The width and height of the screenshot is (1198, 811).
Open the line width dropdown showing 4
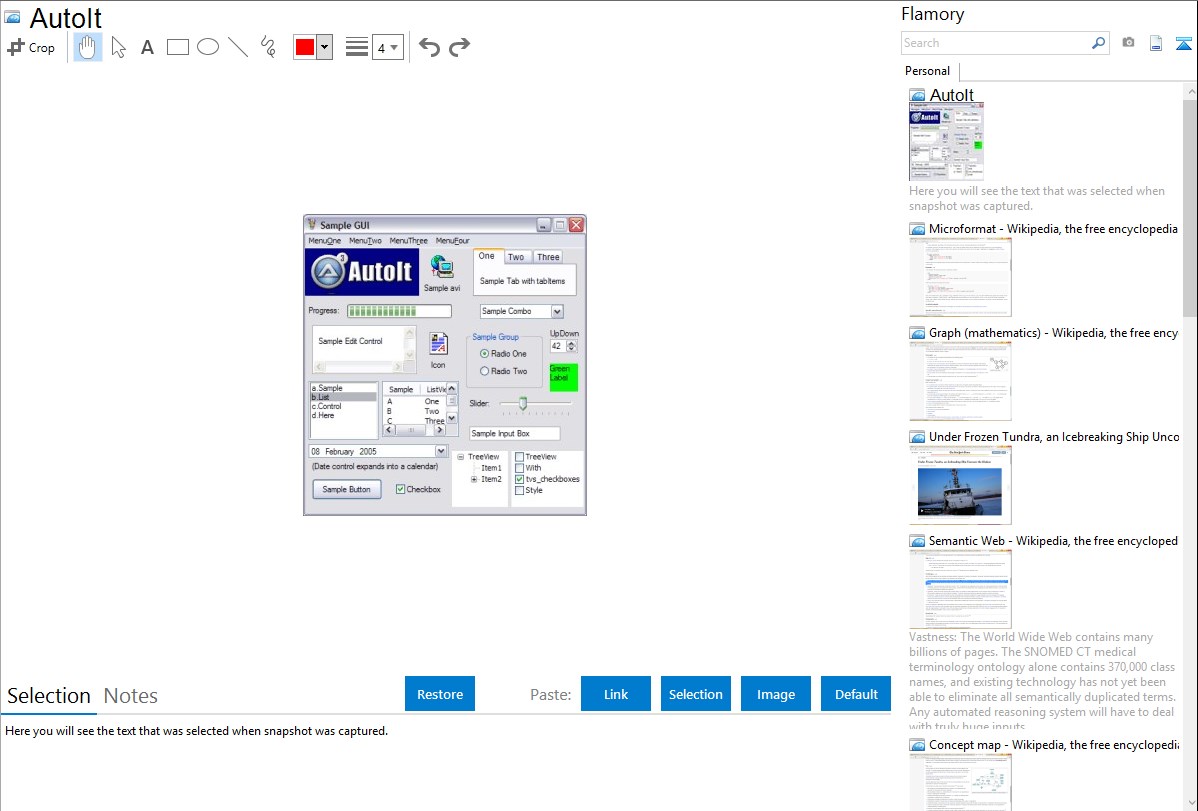click(x=387, y=47)
